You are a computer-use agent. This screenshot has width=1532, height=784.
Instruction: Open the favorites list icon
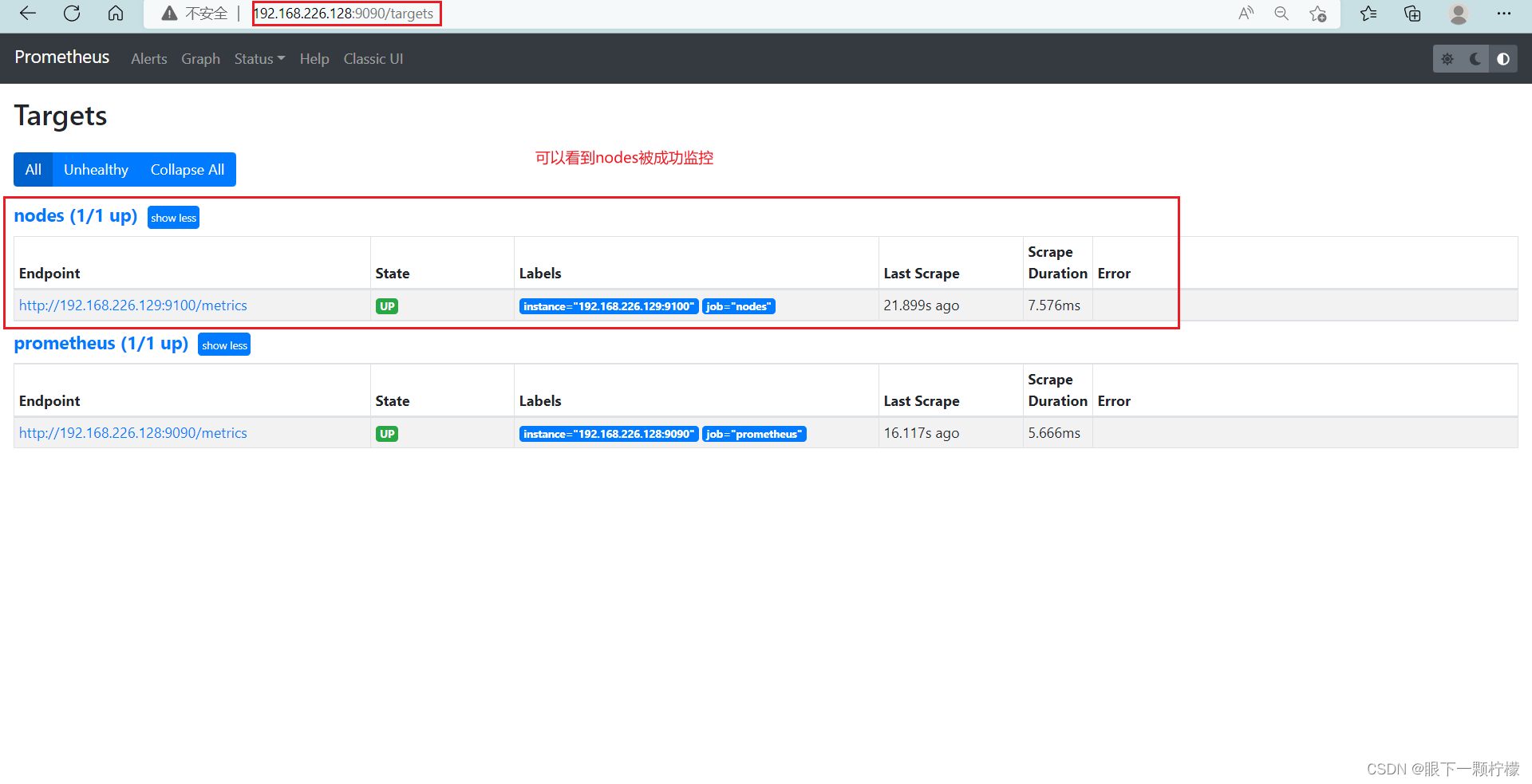point(1368,14)
